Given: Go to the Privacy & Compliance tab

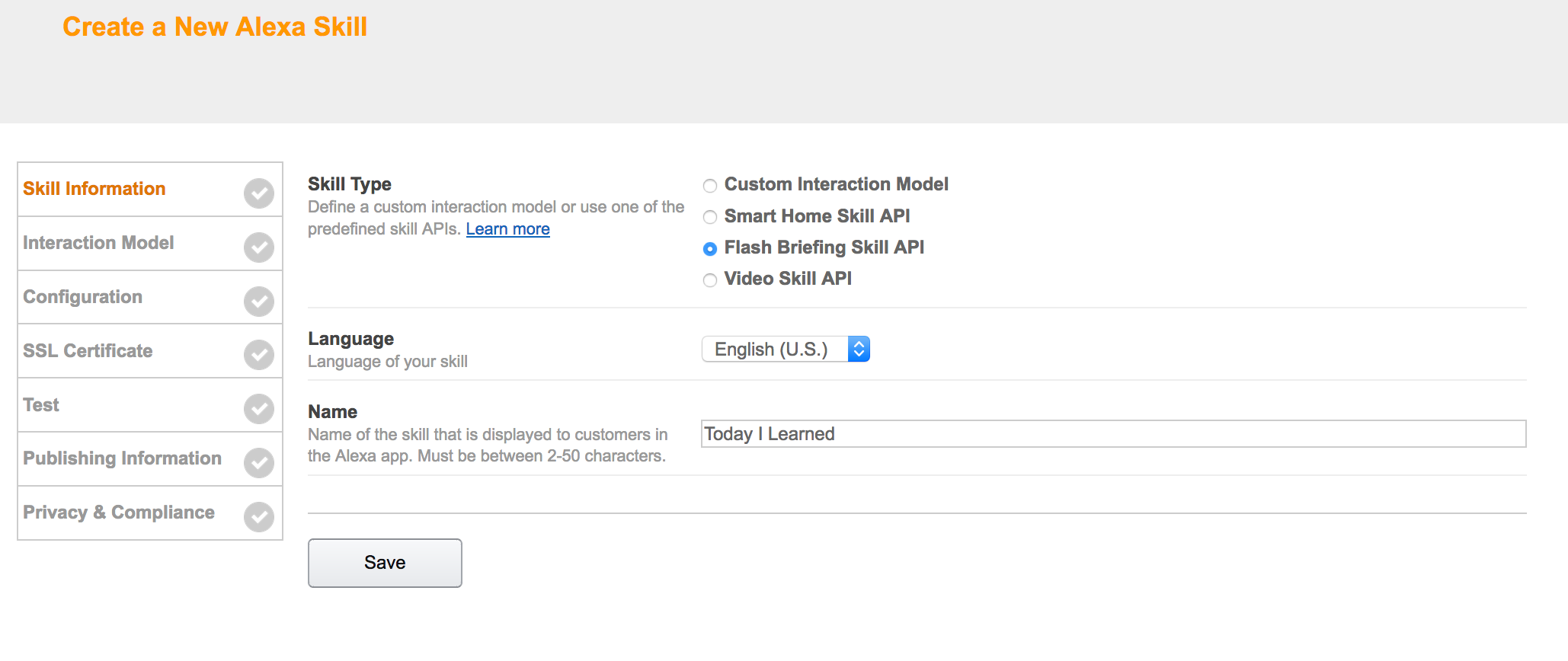Looking at the screenshot, I should (150, 513).
